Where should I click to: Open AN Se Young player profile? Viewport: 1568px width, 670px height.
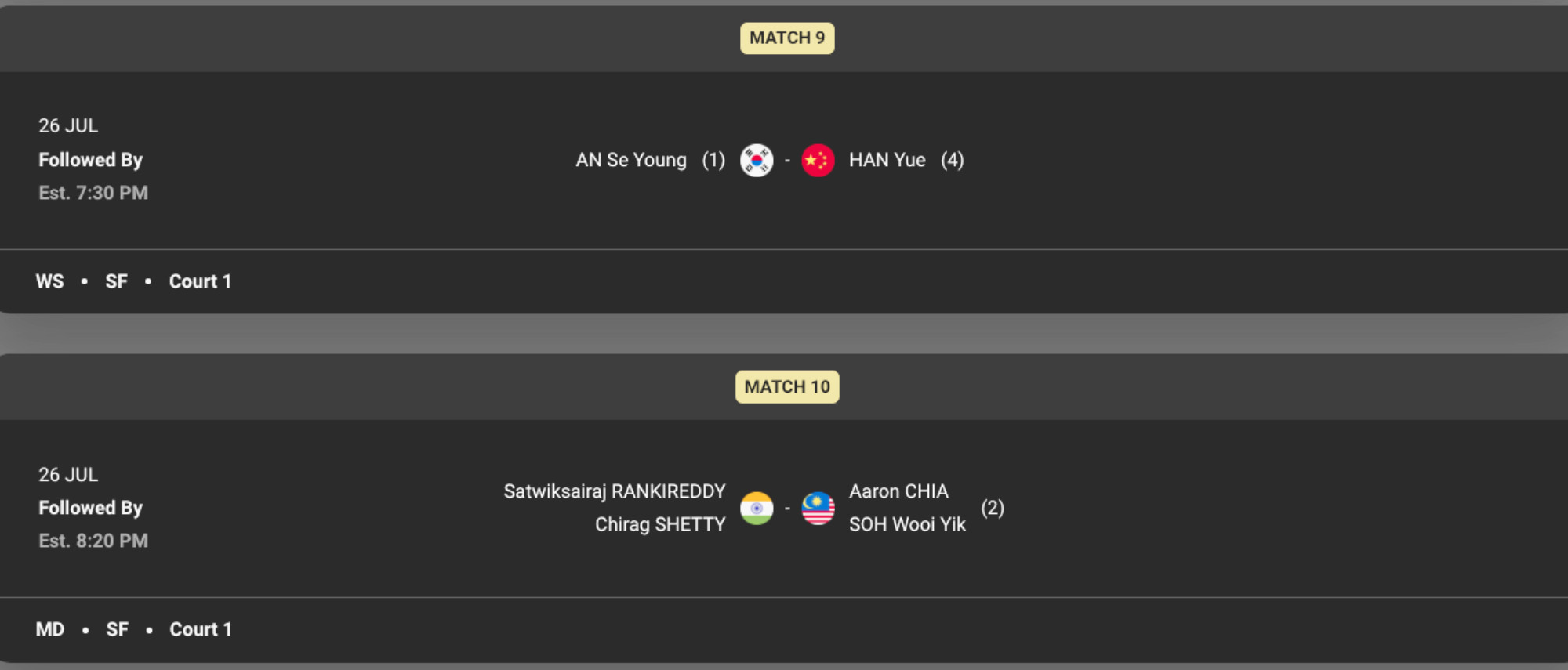[x=631, y=160]
